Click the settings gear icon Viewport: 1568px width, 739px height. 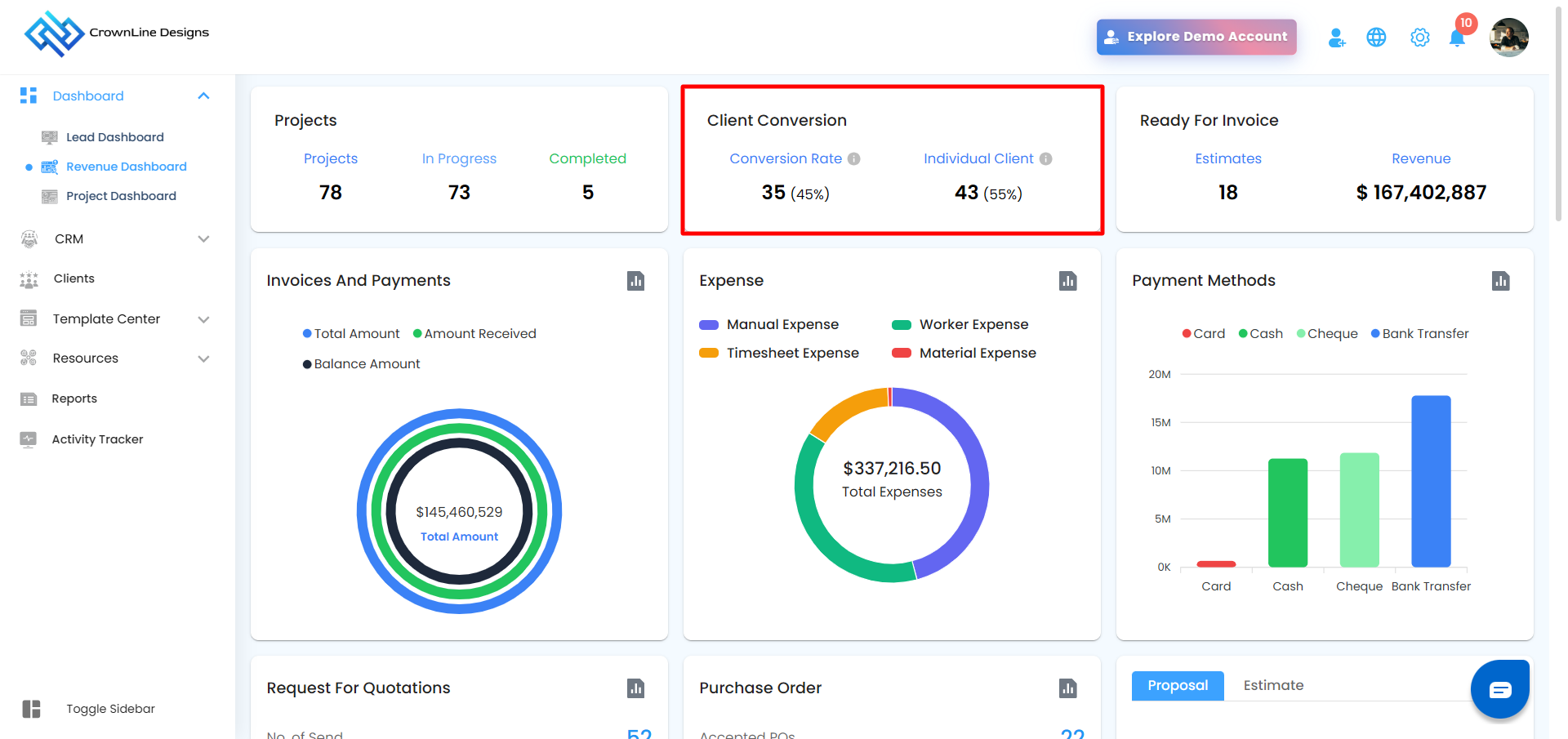pyautogui.click(x=1419, y=38)
